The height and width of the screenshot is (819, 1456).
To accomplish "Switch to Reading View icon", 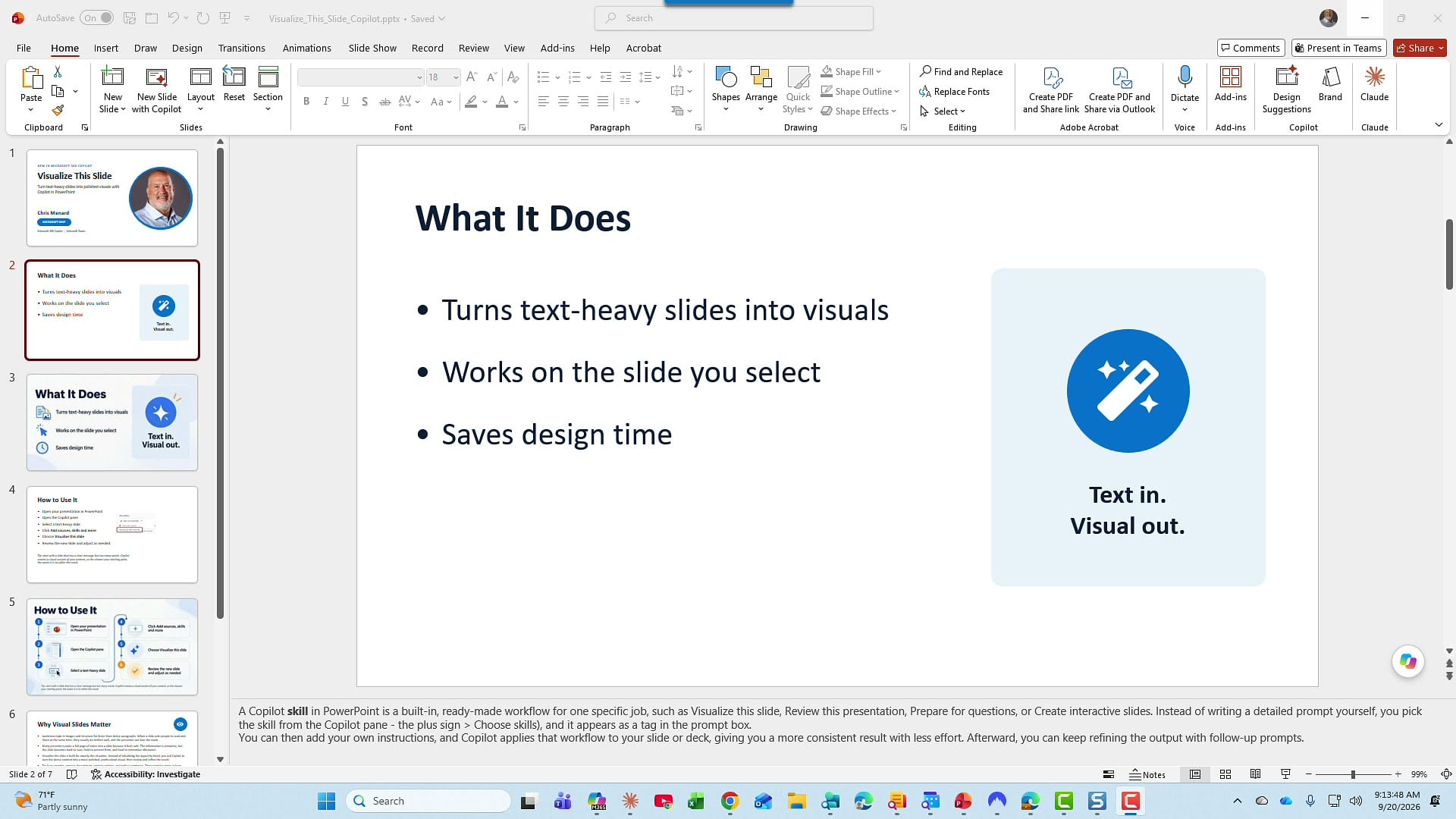I will 1255,774.
